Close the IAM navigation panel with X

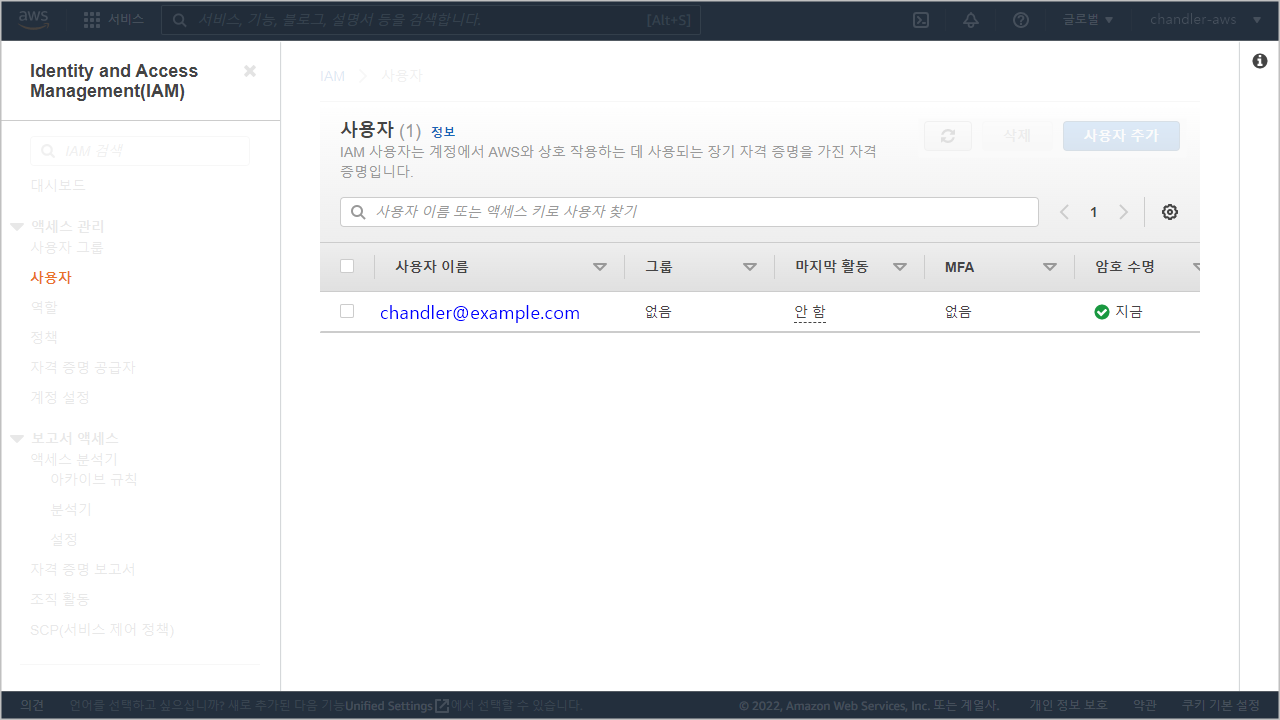(250, 71)
